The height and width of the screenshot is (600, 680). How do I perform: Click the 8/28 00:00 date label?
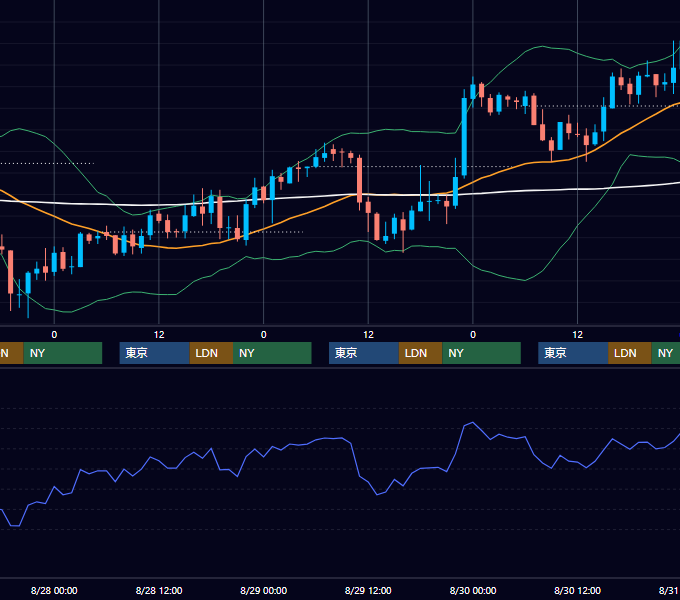point(54,590)
